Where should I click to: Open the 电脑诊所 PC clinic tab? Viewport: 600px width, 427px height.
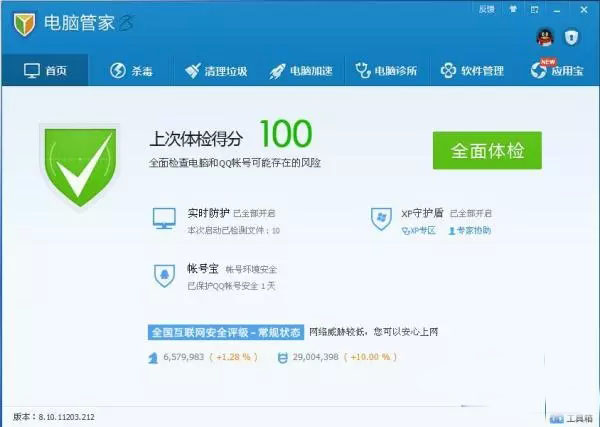click(386, 70)
